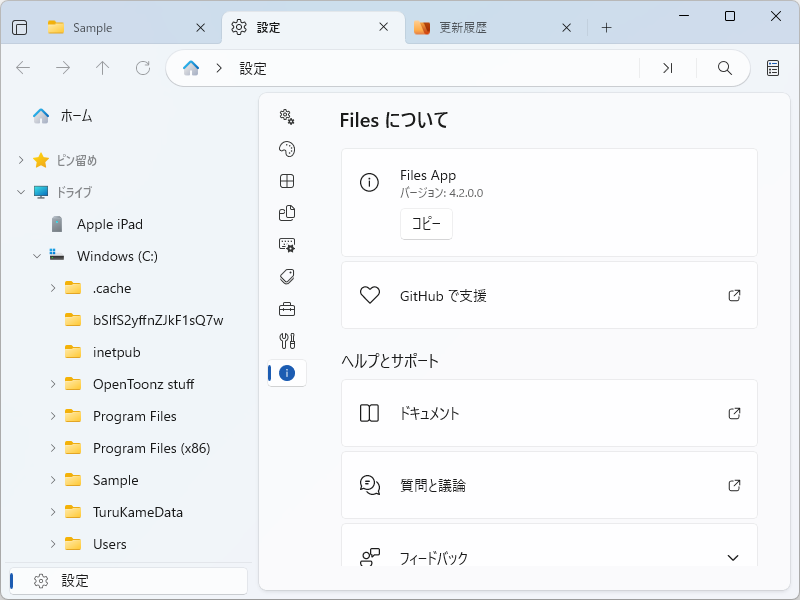Click the コピー button
Viewport: 800px width, 600px height.
(x=426, y=223)
